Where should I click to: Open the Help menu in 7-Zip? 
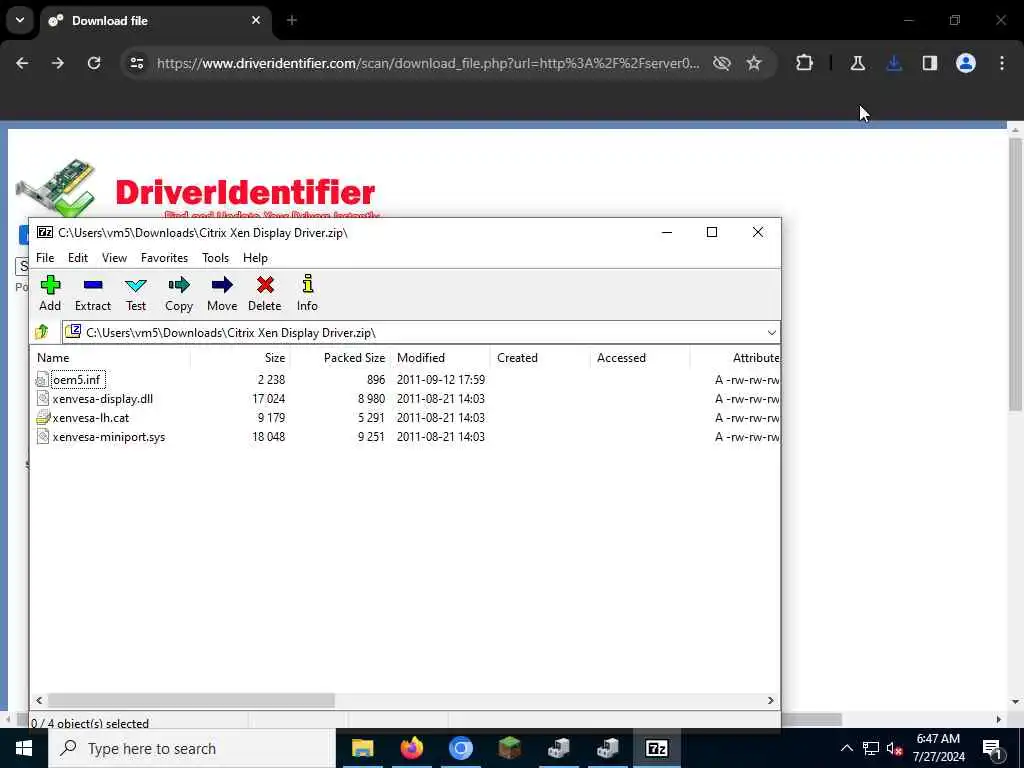tap(255, 258)
